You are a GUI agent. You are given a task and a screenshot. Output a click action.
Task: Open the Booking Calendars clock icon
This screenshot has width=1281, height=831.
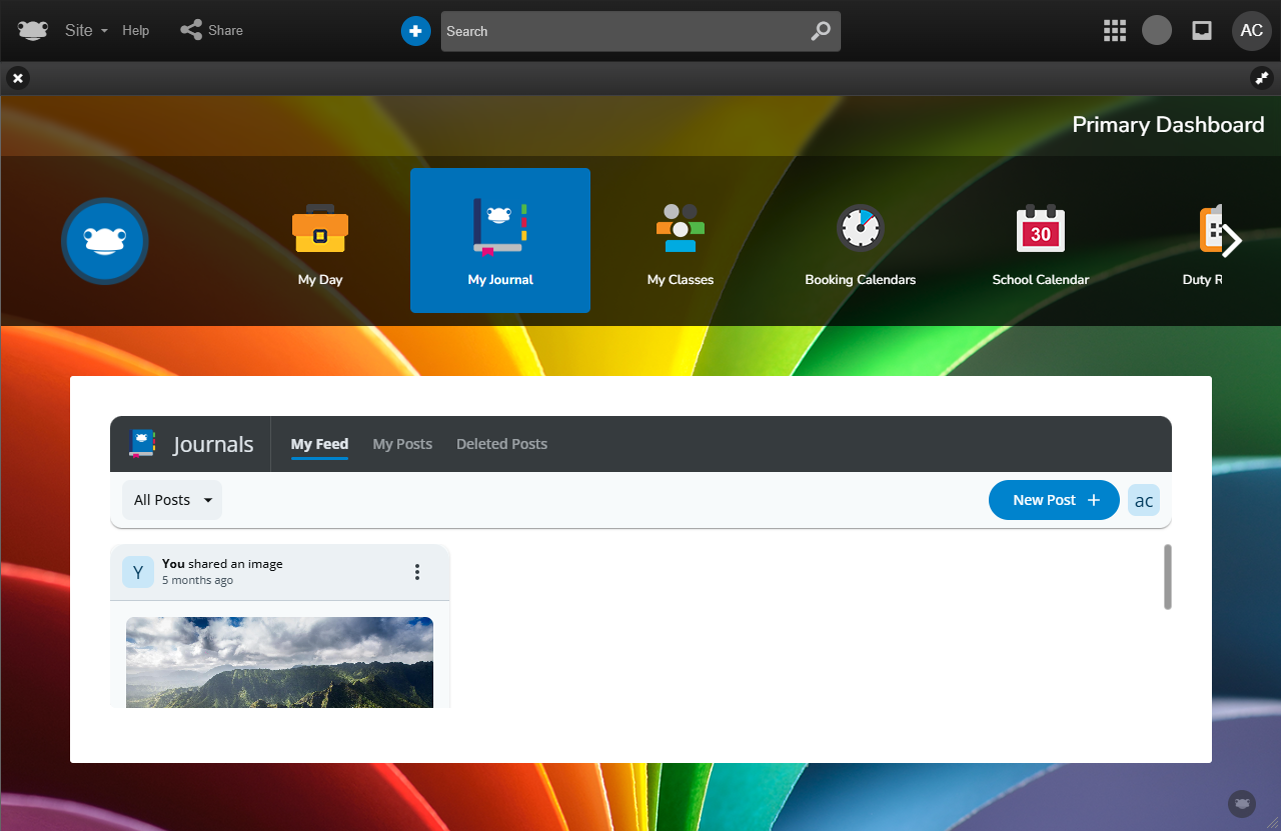(x=860, y=229)
